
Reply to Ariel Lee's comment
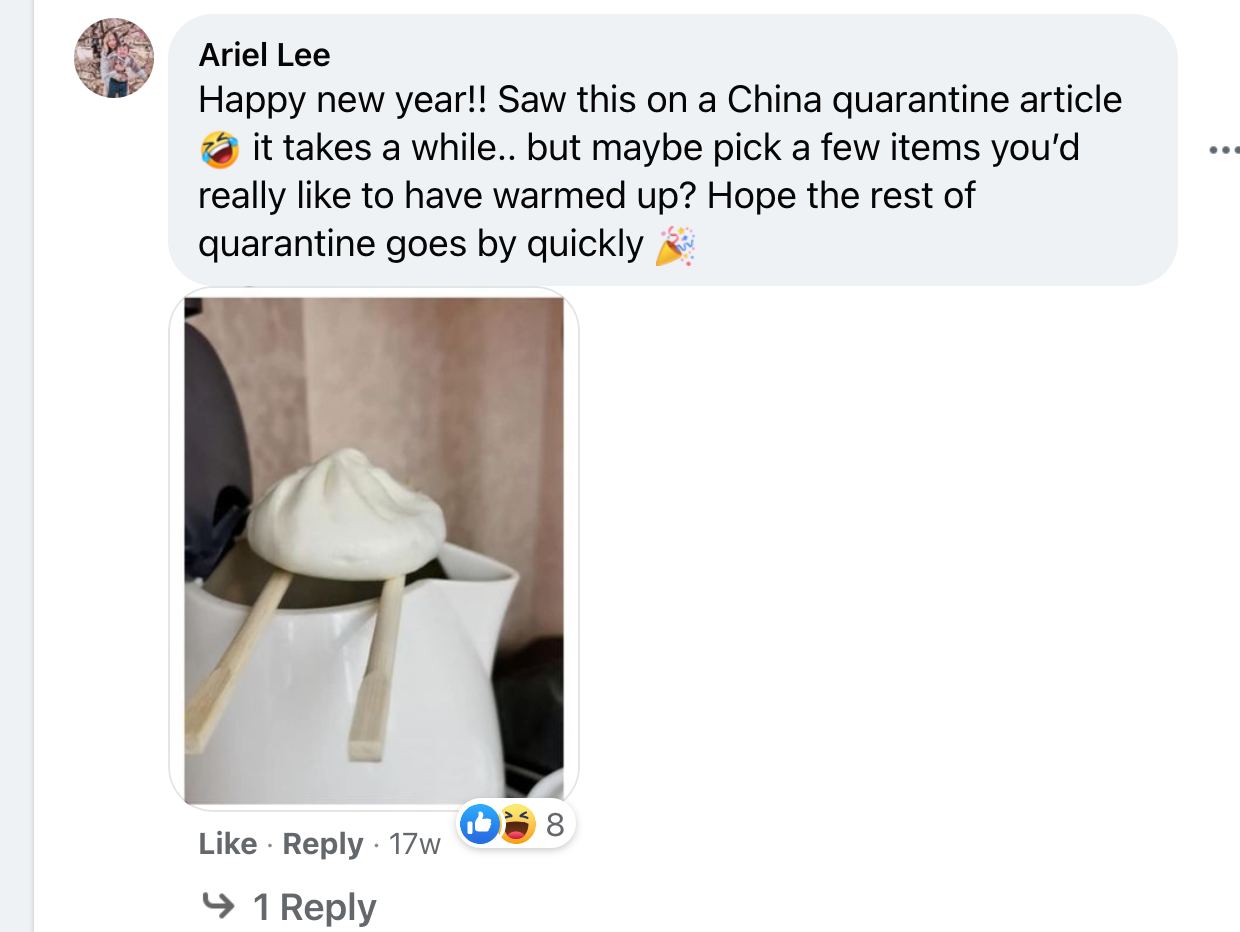323,844
